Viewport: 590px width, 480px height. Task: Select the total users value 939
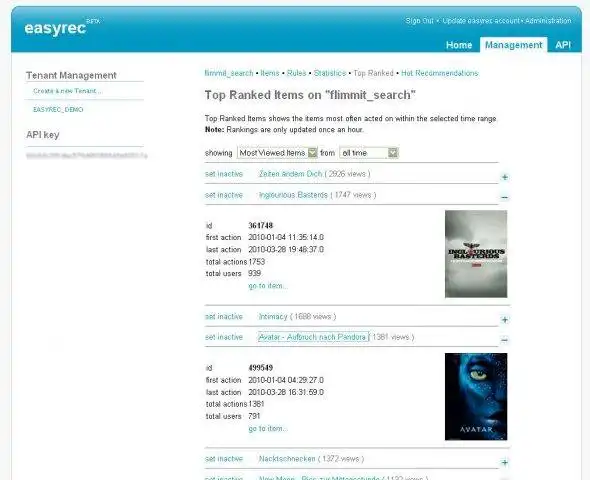point(254,273)
